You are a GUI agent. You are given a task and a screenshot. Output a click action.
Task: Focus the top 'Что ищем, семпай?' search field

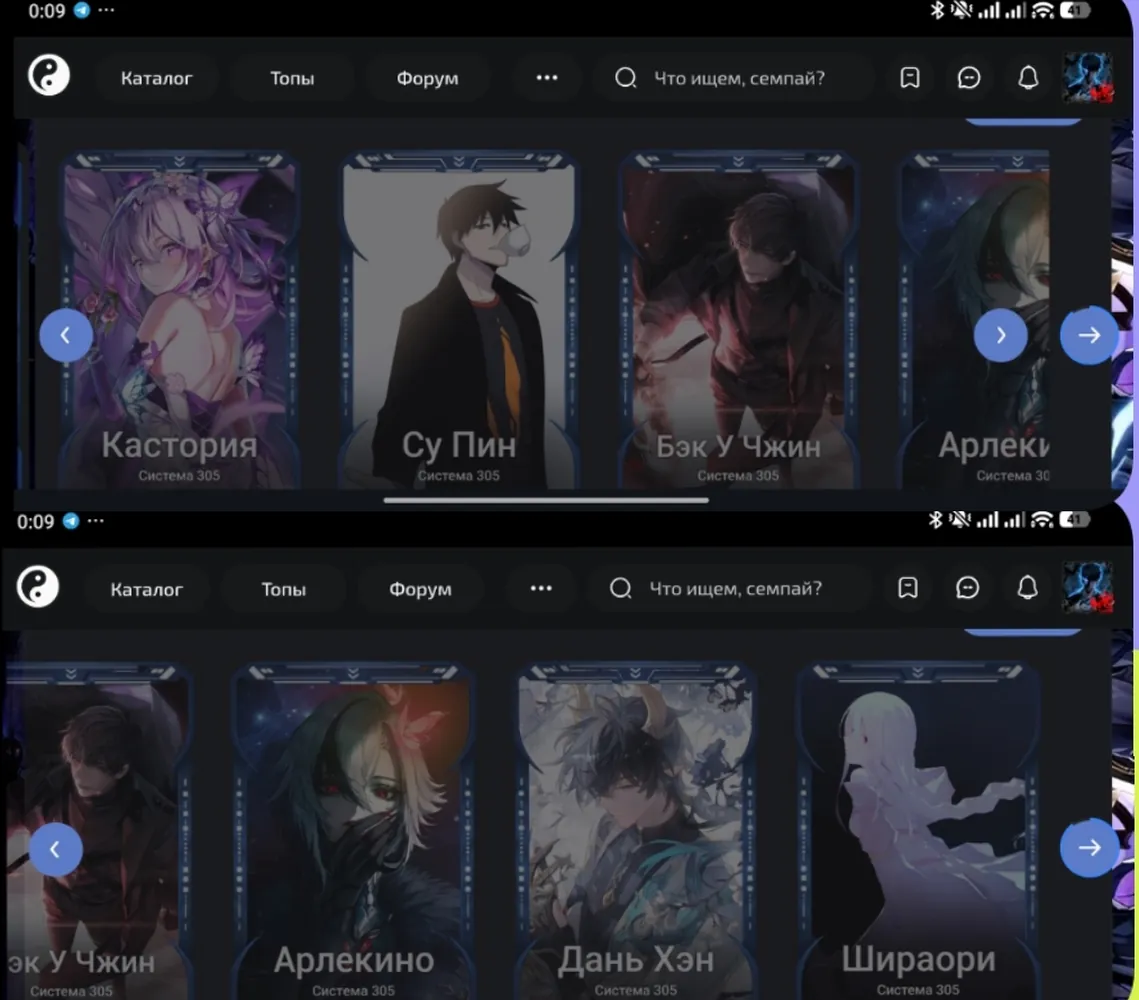pos(734,78)
